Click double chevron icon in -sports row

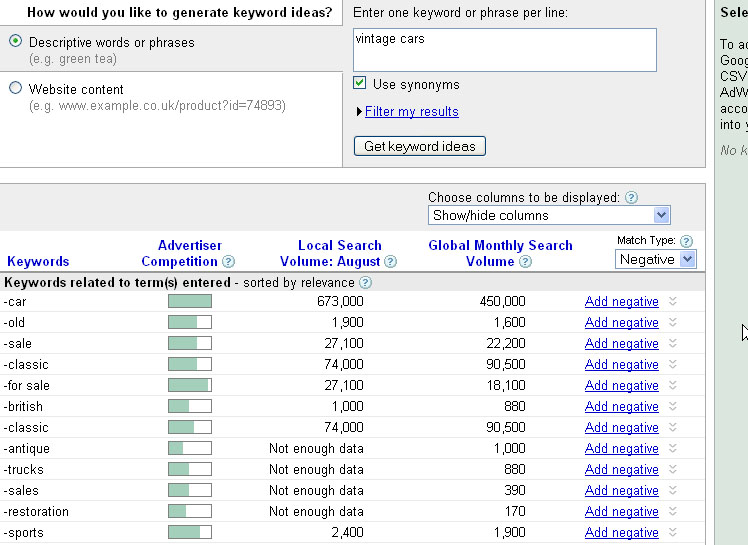pos(673,533)
